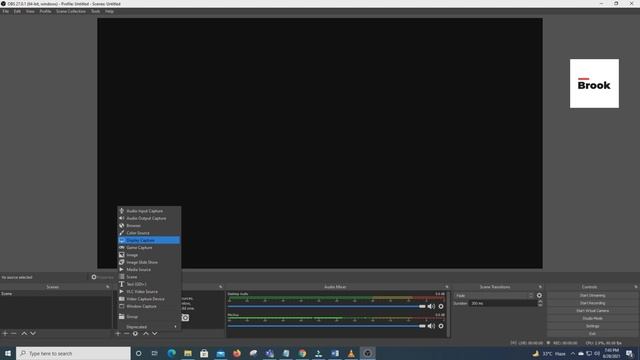Open the View menu
Viewport: 640px width, 360px height.
30,11
